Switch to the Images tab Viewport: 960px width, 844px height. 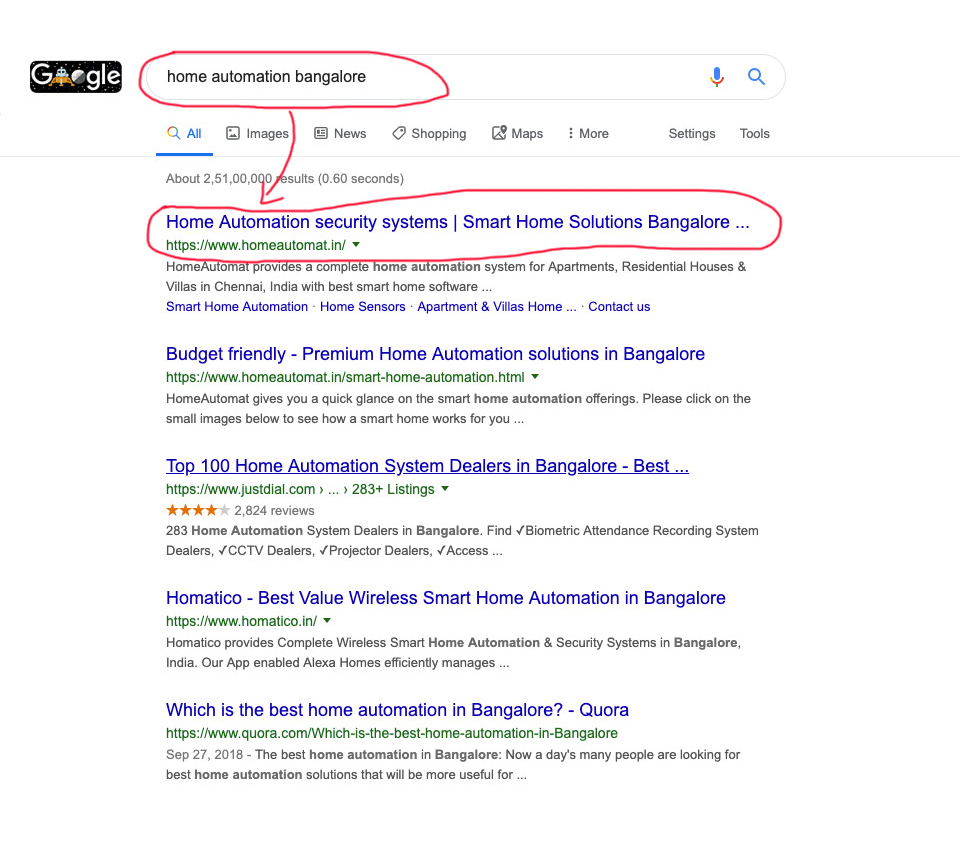tap(257, 133)
